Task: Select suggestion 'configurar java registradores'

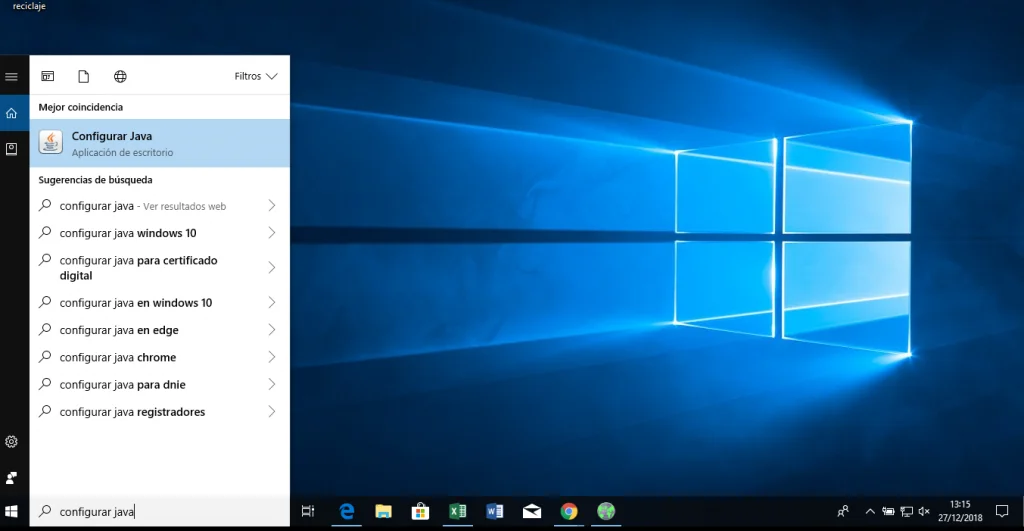Action: click(x=159, y=412)
